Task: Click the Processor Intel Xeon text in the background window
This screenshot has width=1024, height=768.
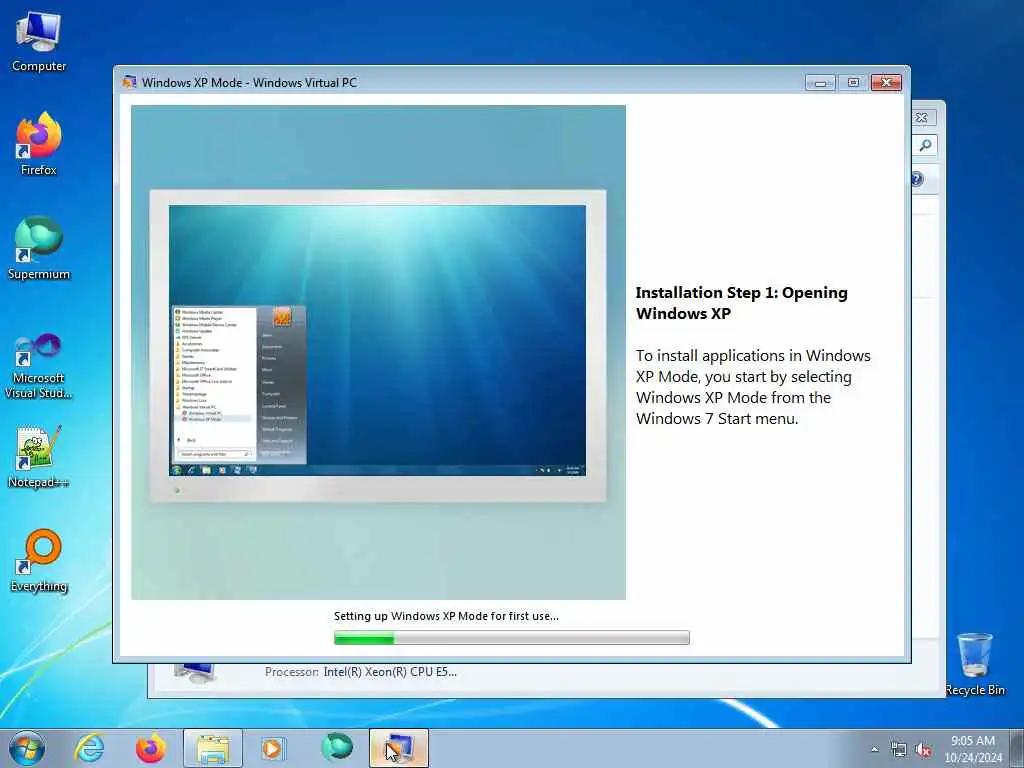Action: click(x=361, y=671)
